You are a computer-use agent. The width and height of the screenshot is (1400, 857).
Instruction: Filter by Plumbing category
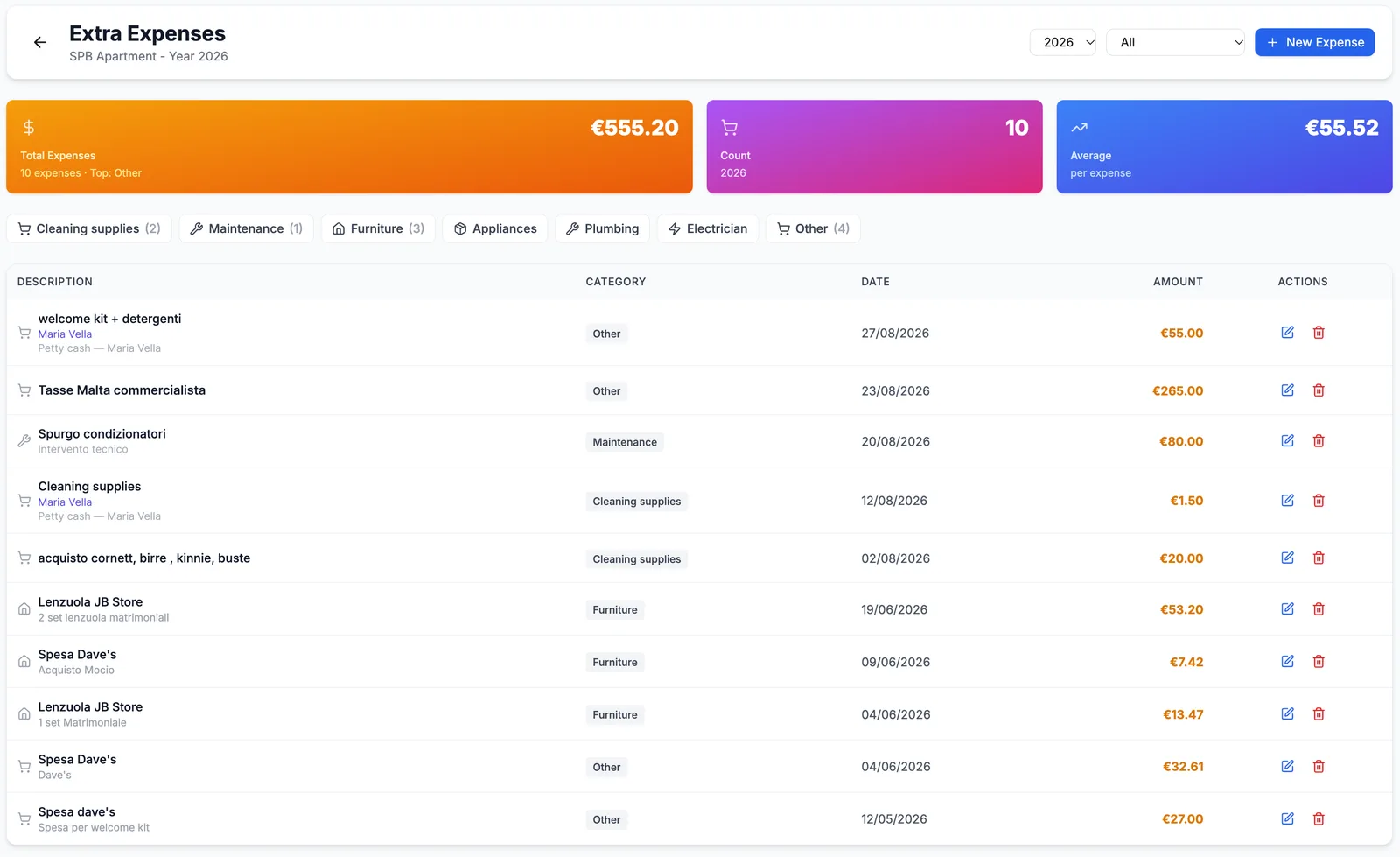603,228
